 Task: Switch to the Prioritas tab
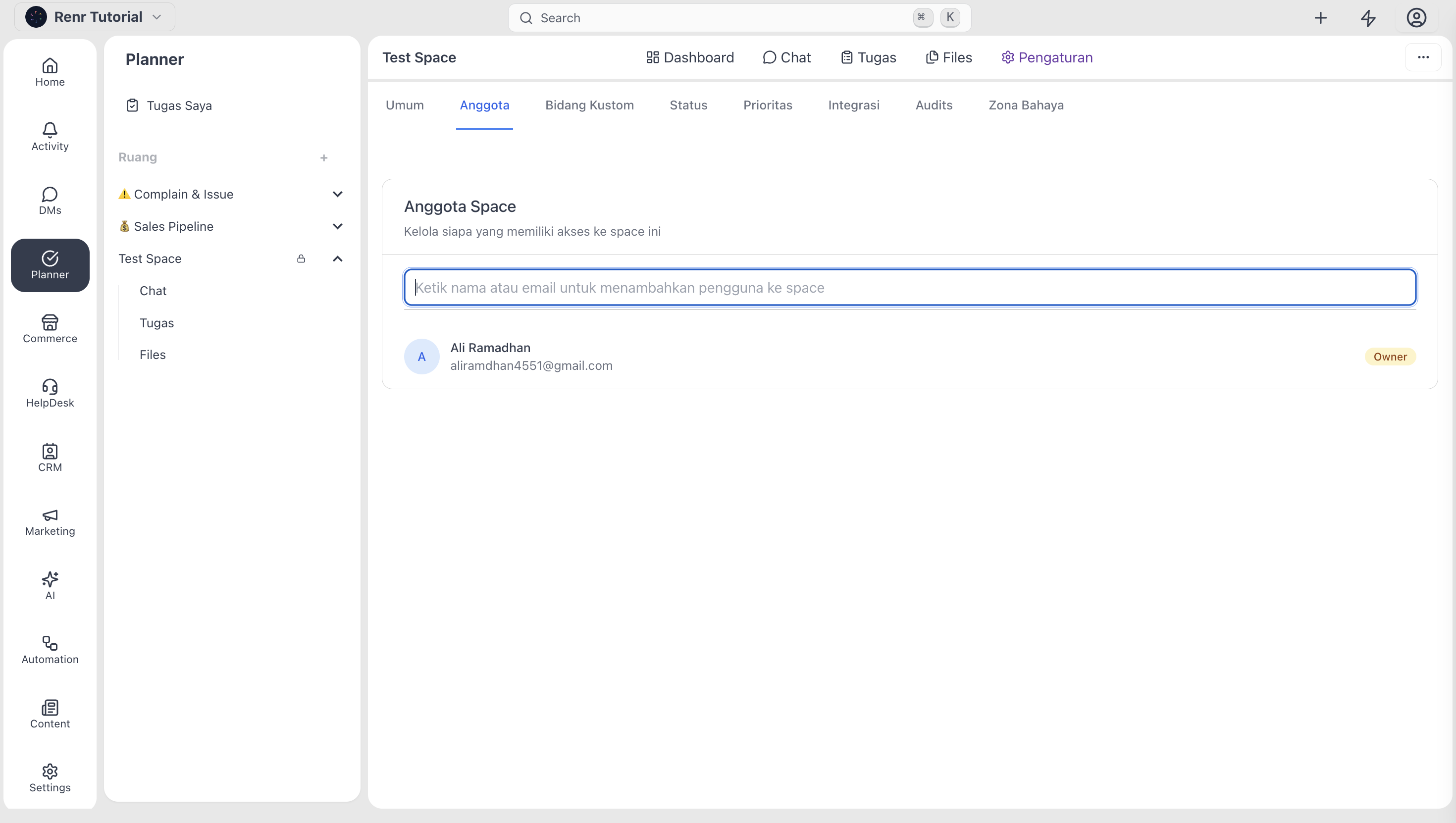coord(768,105)
